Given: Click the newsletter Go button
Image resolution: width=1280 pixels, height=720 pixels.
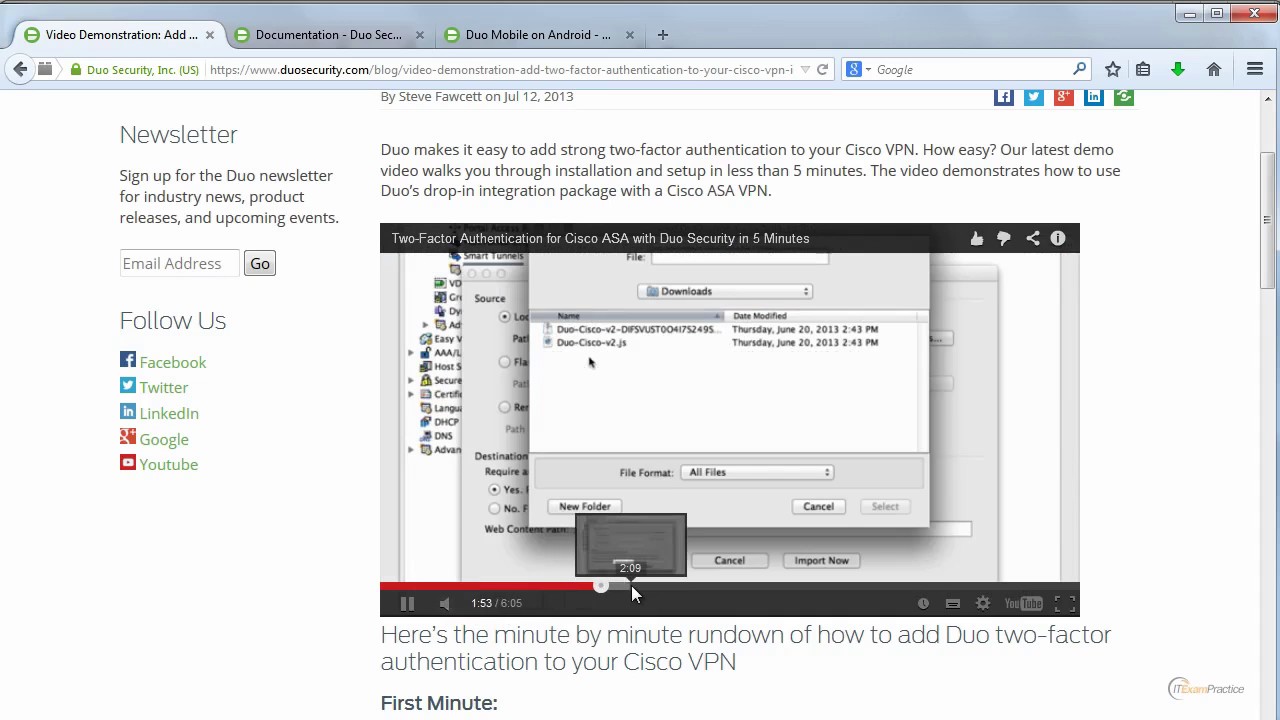Looking at the screenshot, I should pos(260,263).
